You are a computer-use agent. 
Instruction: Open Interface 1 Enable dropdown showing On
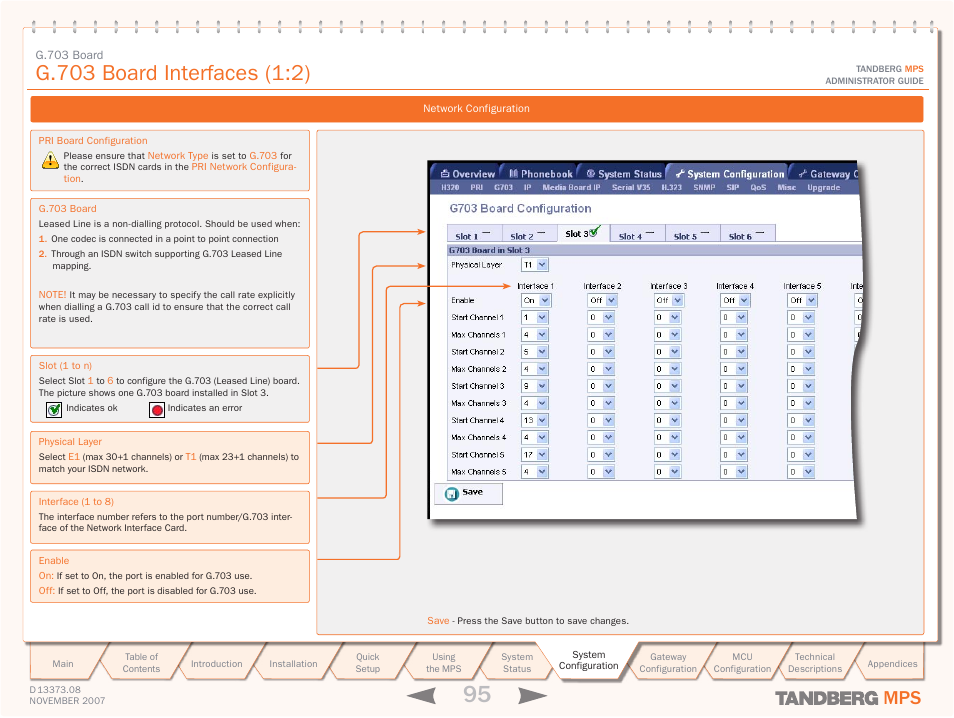click(536, 300)
